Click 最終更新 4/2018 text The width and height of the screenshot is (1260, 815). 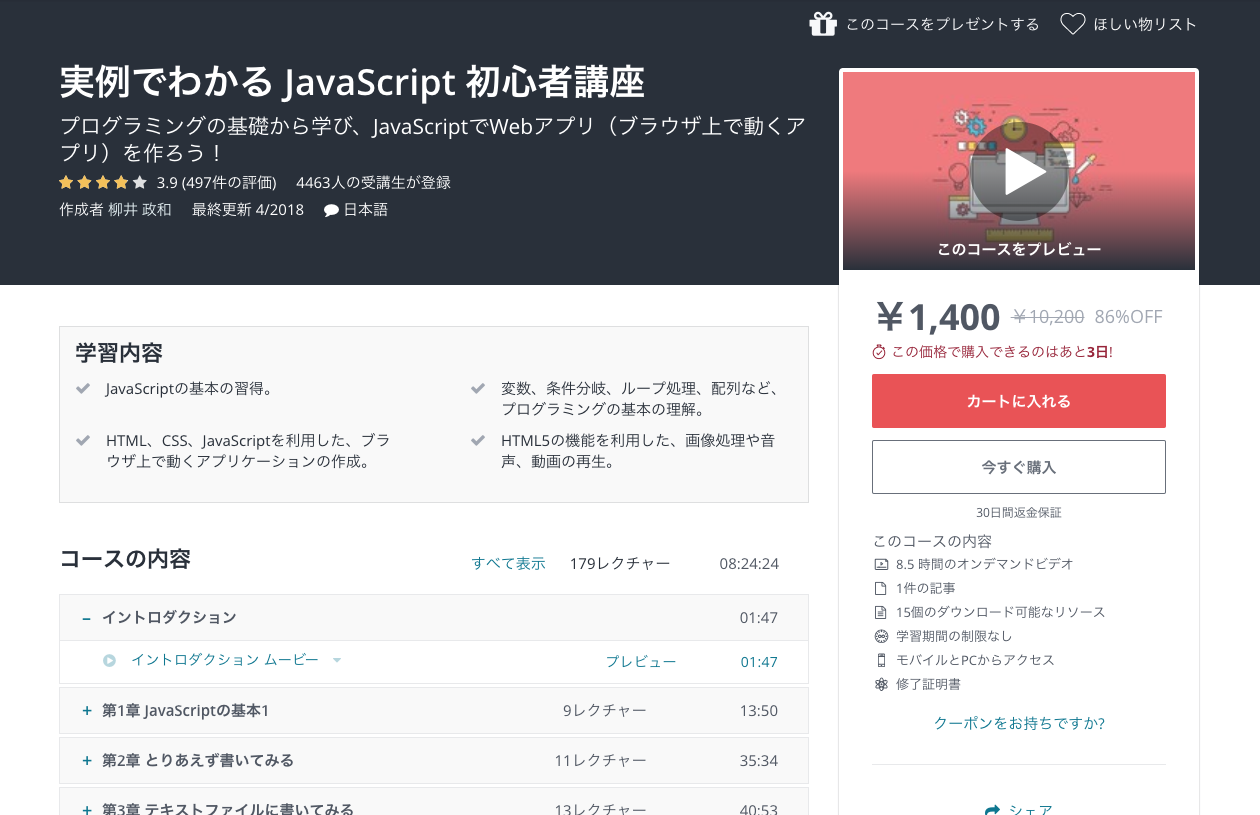(247, 210)
